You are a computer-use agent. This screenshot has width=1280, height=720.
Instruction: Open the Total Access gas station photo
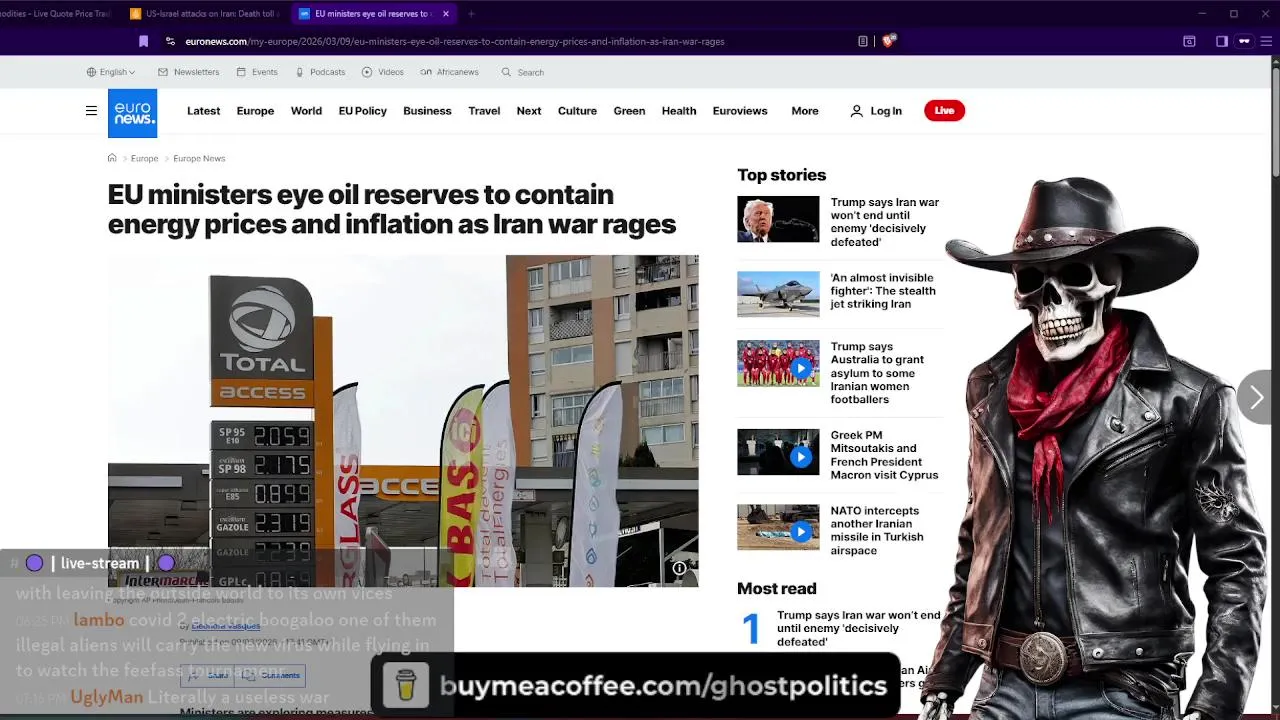tap(403, 420)
